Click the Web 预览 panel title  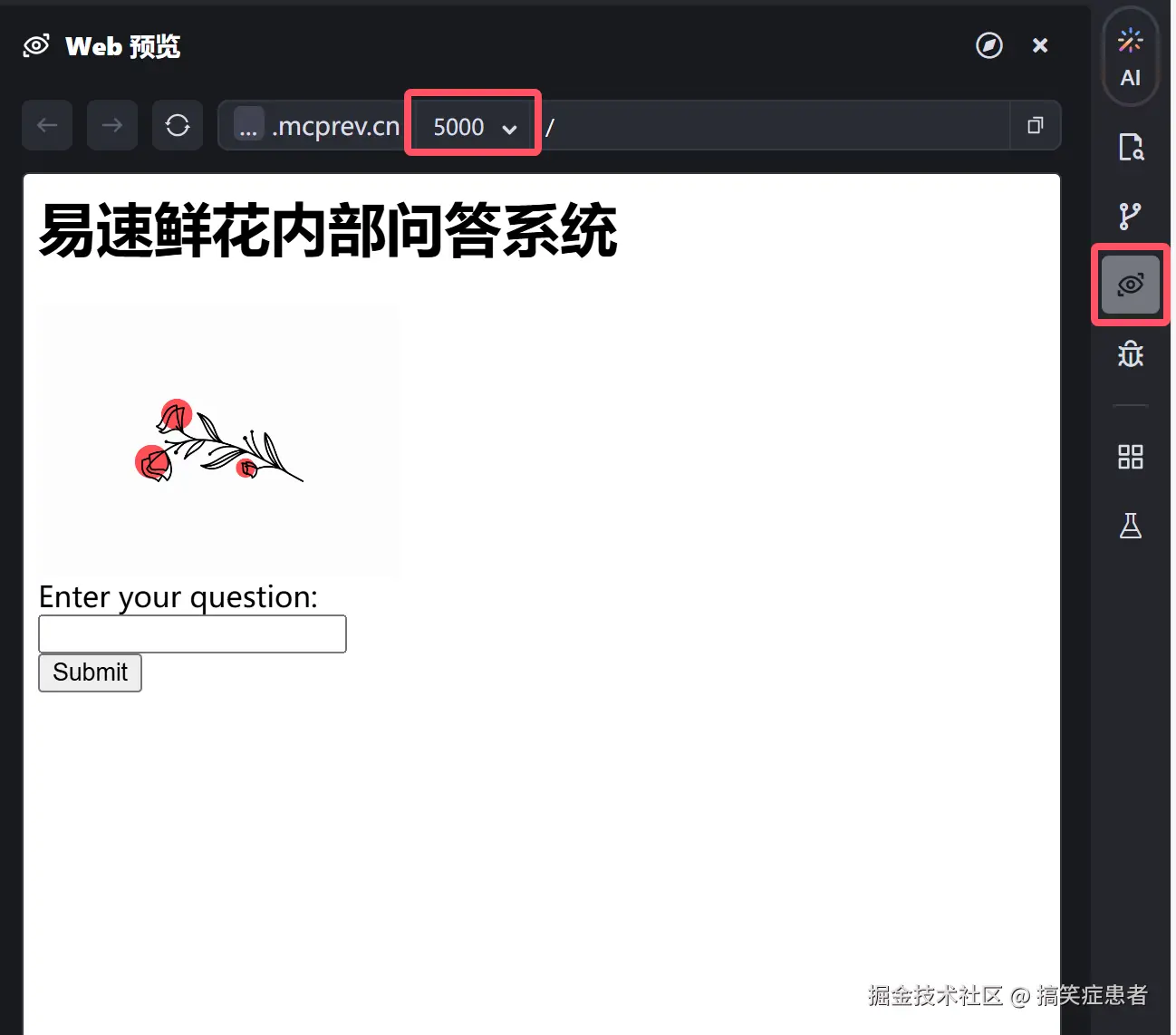tap(123, 46)
